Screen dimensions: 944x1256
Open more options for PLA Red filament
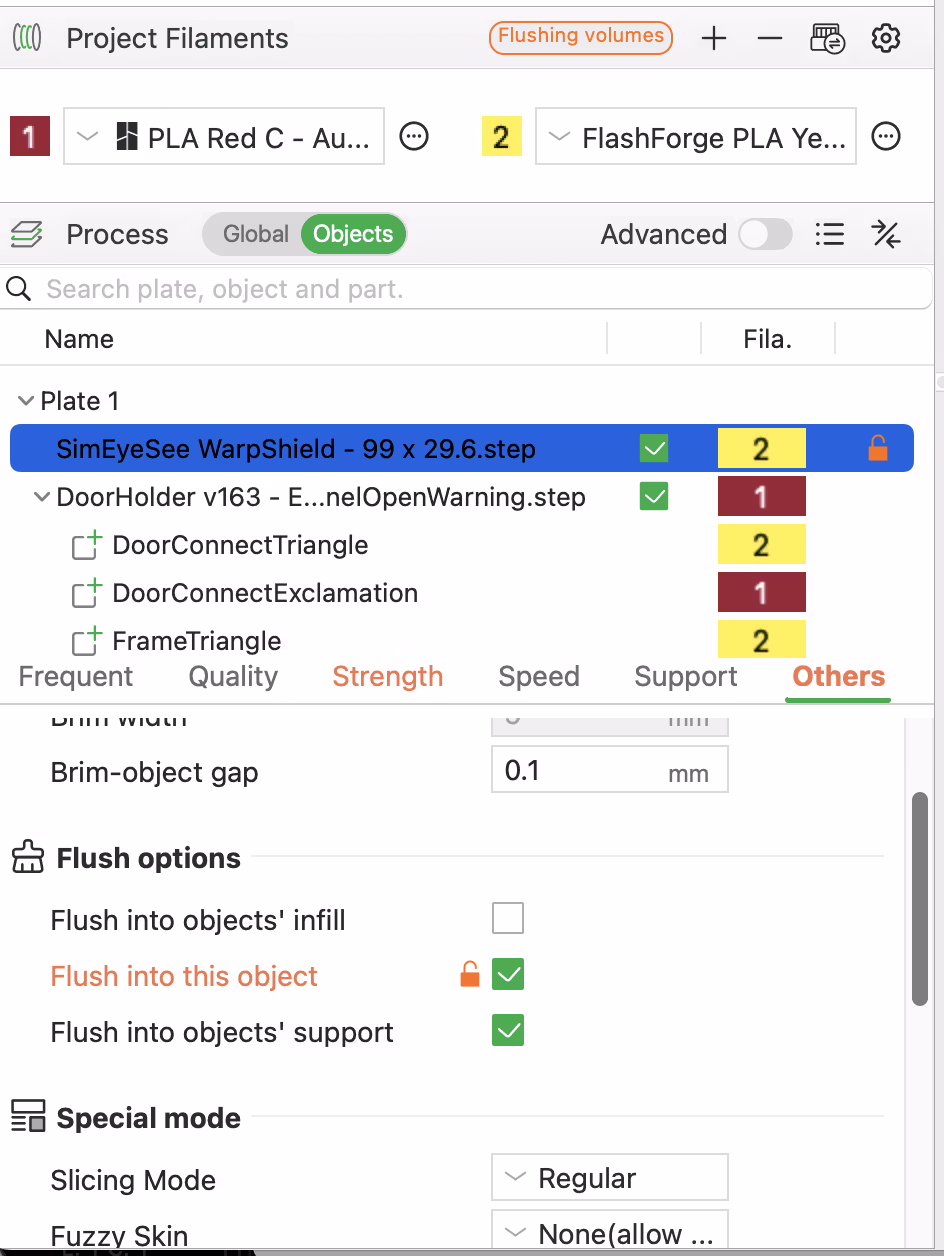pos(414,137)
